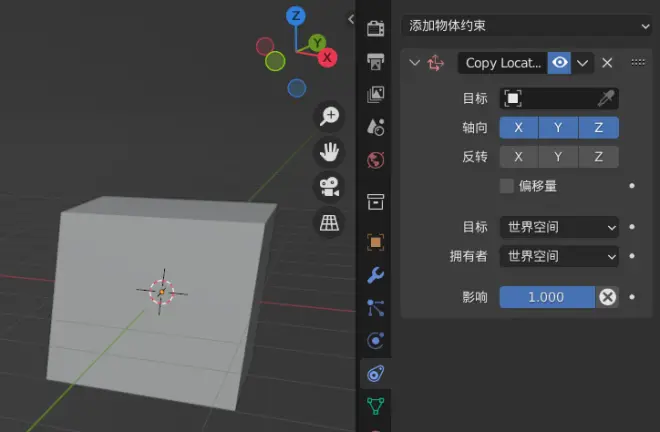Collapse the sidebar arrow in viewport
The width and height of the screenshot is (660, 432).
351,19
